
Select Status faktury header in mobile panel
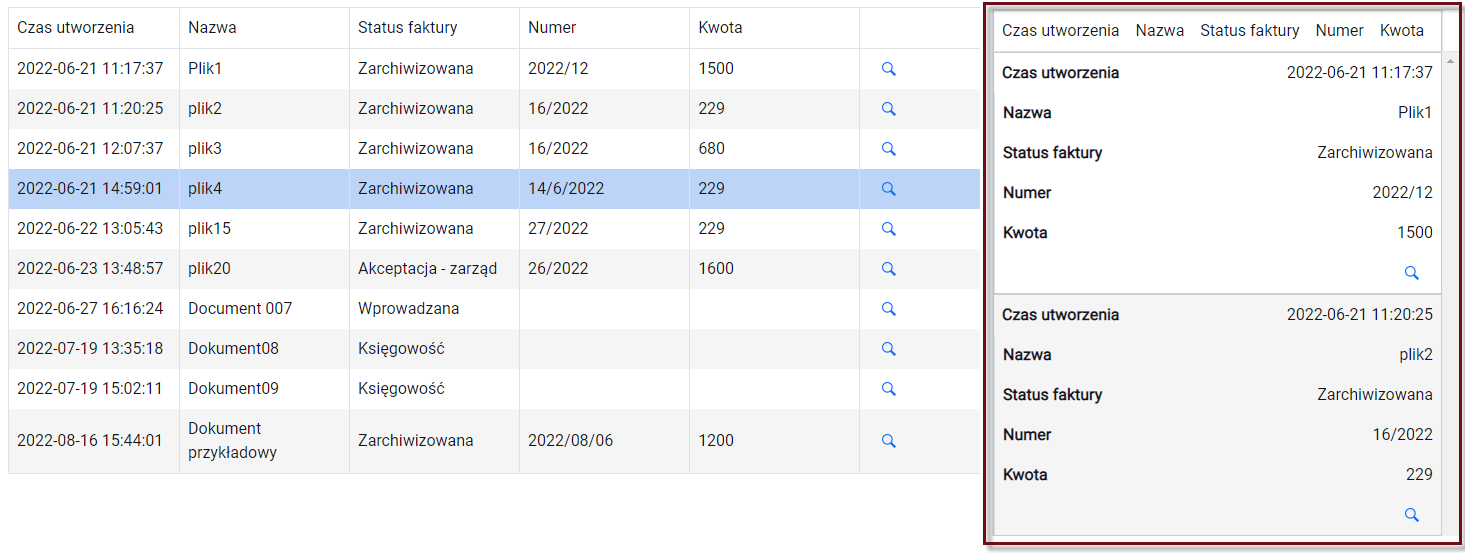tap(1250, 31)
